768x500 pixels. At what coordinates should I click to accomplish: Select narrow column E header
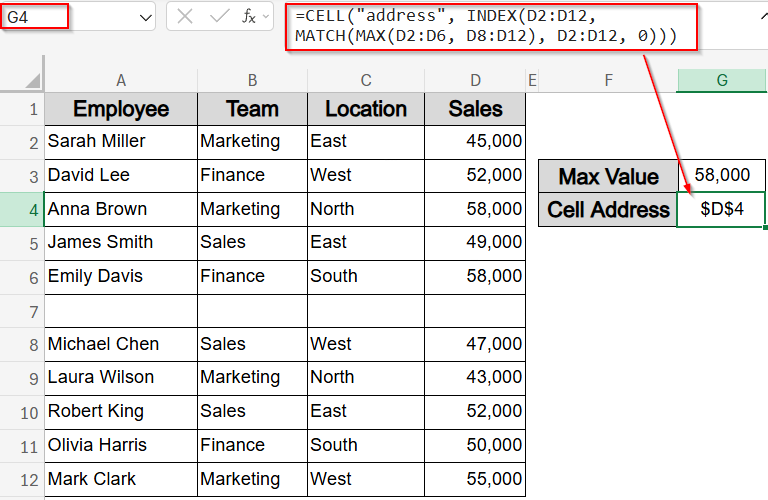pyautogui.click(x=532, y=80)
